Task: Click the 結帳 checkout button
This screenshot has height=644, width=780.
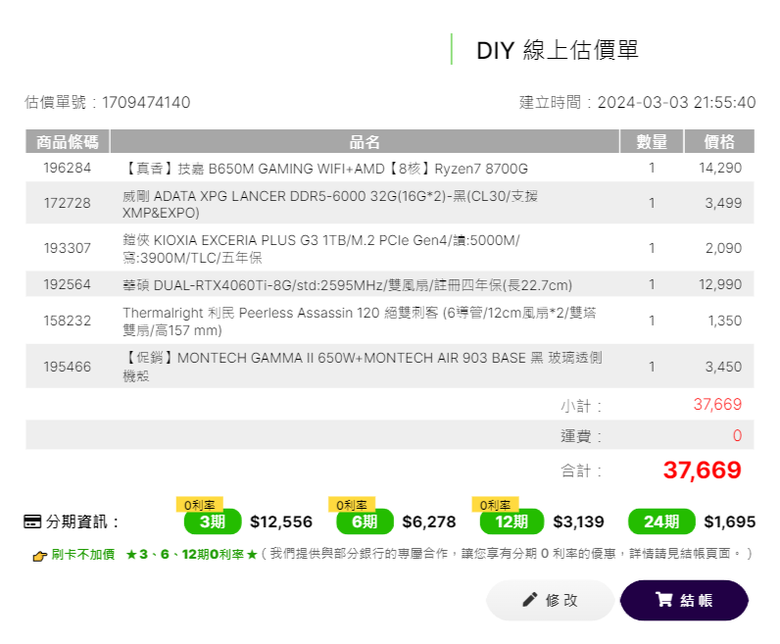Action: 684,600
